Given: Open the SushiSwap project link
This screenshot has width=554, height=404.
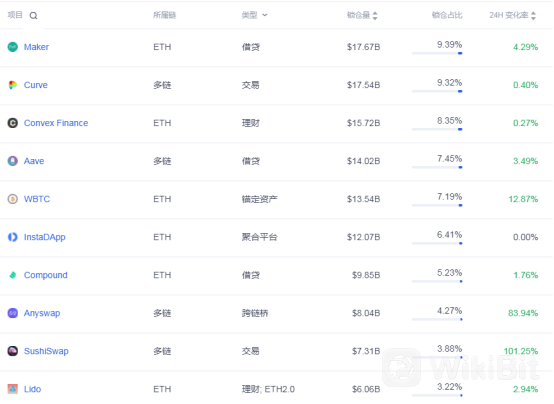Looking at the screenshot, I should (x=46, y=351).
